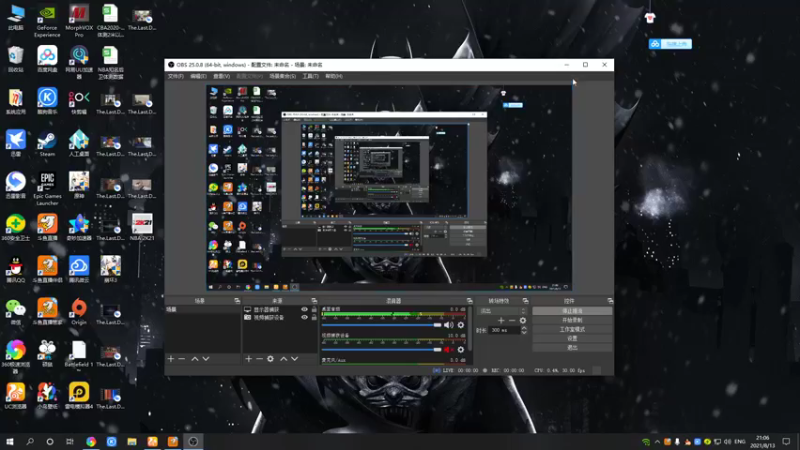Open Epic Games Launcher desktop icon
800x450 pixels.
tap(47, 189)
